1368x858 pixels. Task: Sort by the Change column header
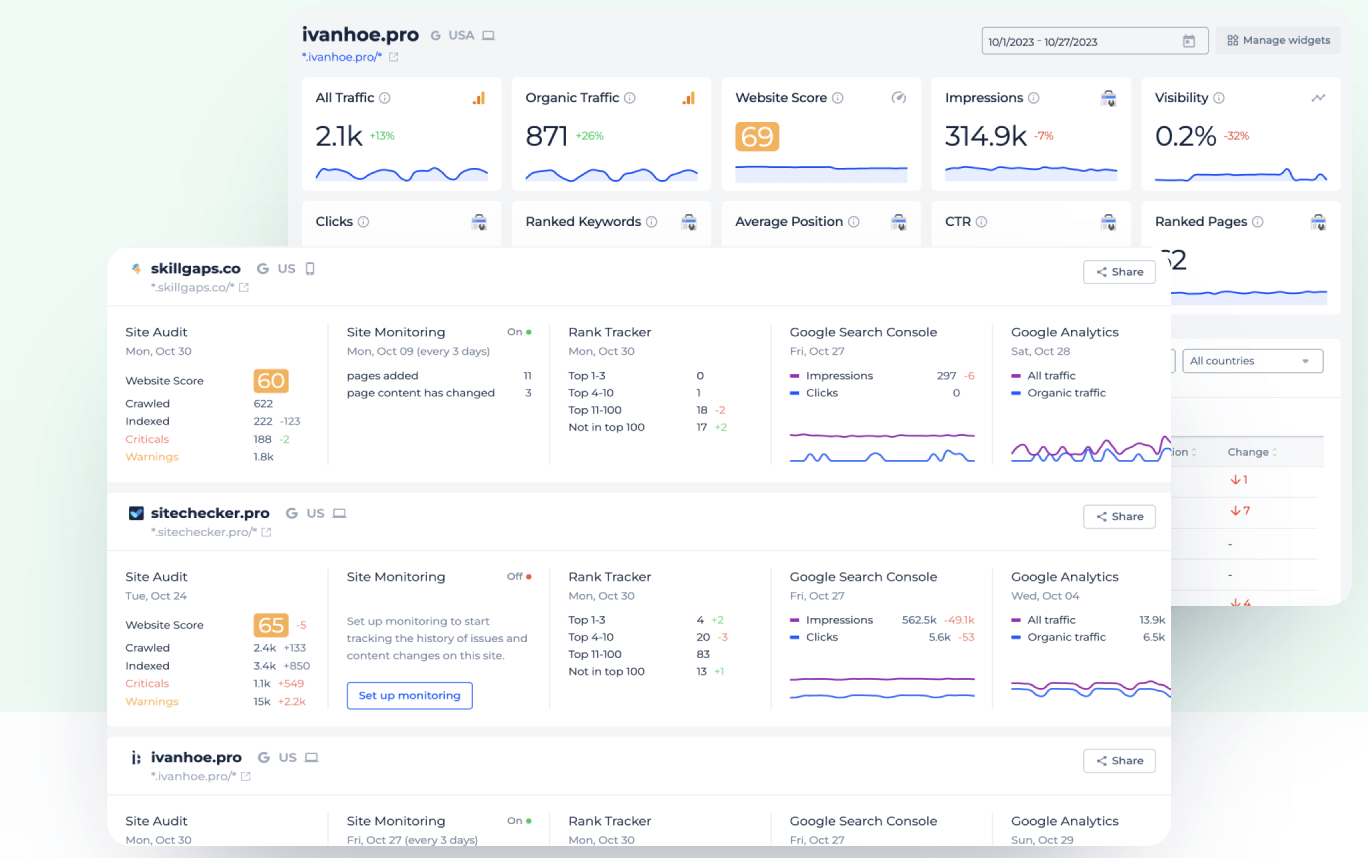(1253, 452)
